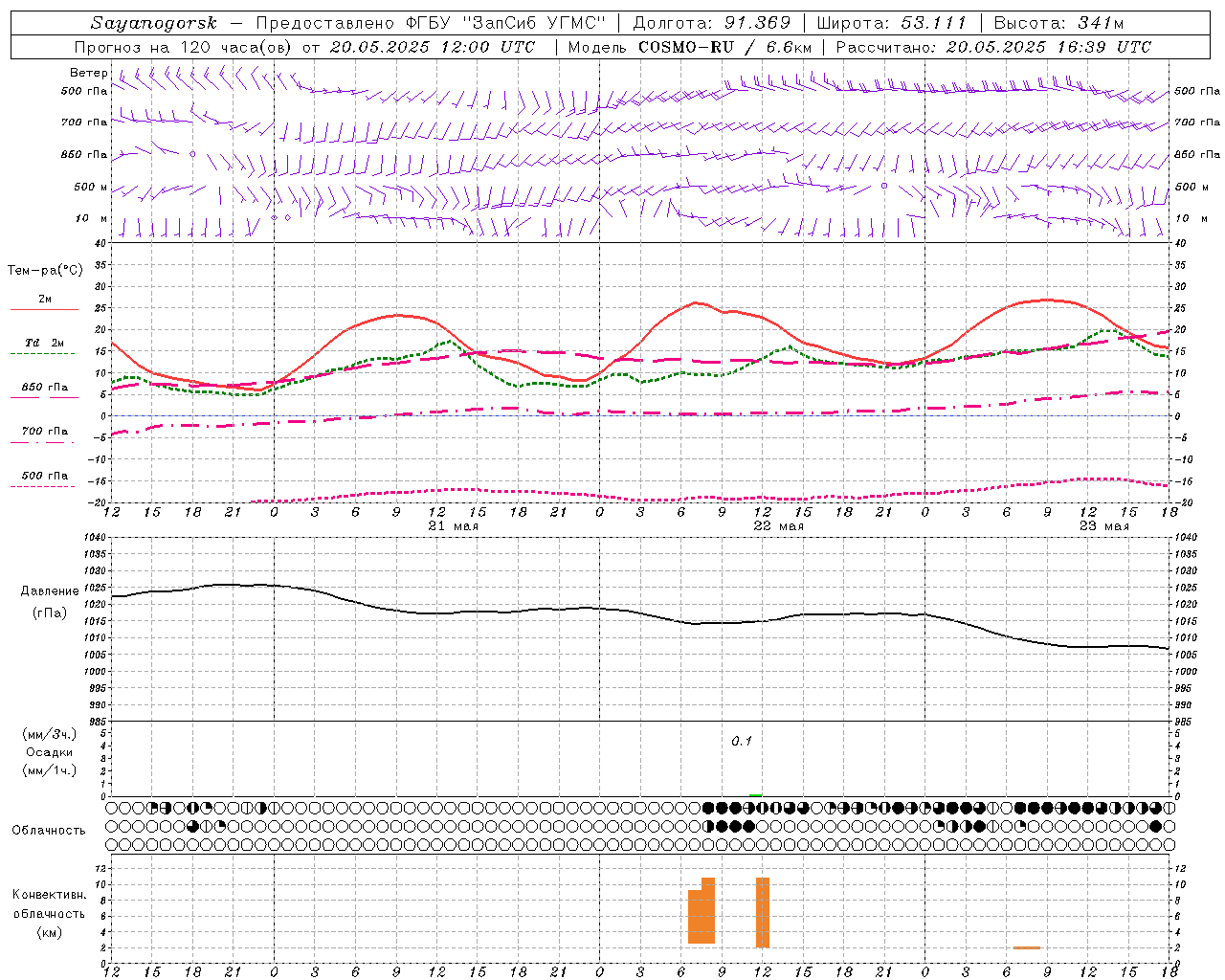1225x980 pixels.
Task: Click the red 2м temperature legend entry
Action: click(x=44, y=301)
